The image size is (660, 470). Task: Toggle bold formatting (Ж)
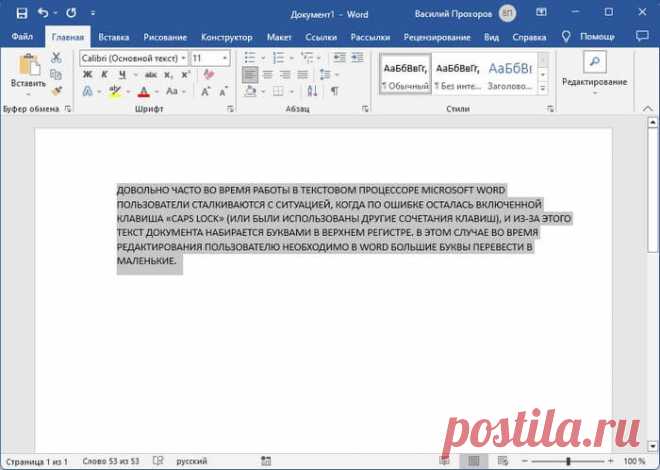(x=87, y=74)
